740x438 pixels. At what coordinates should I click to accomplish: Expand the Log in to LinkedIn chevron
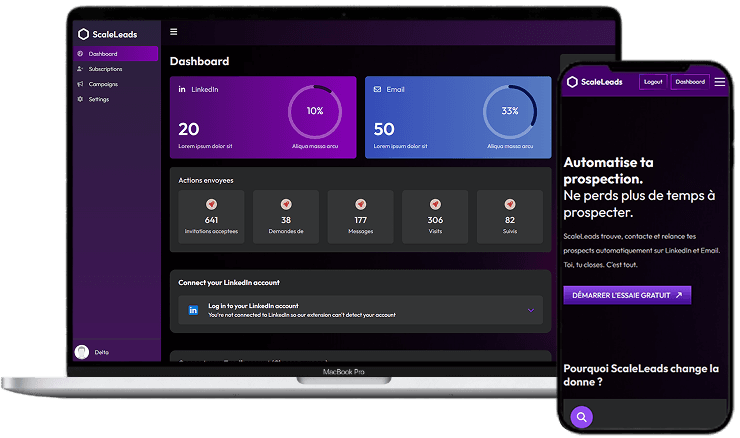point(531,310)
